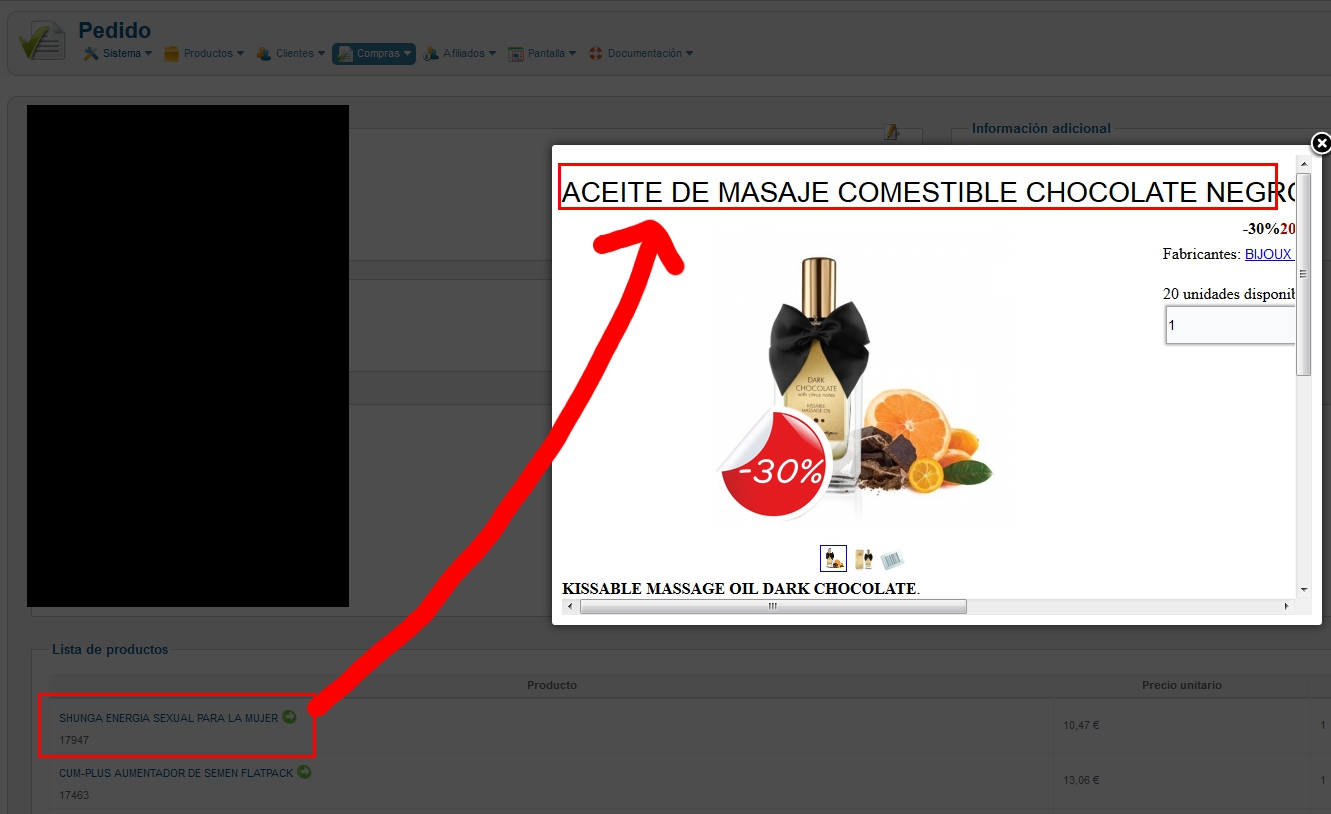Click the Pedido checklist icon

click(42, 40)
